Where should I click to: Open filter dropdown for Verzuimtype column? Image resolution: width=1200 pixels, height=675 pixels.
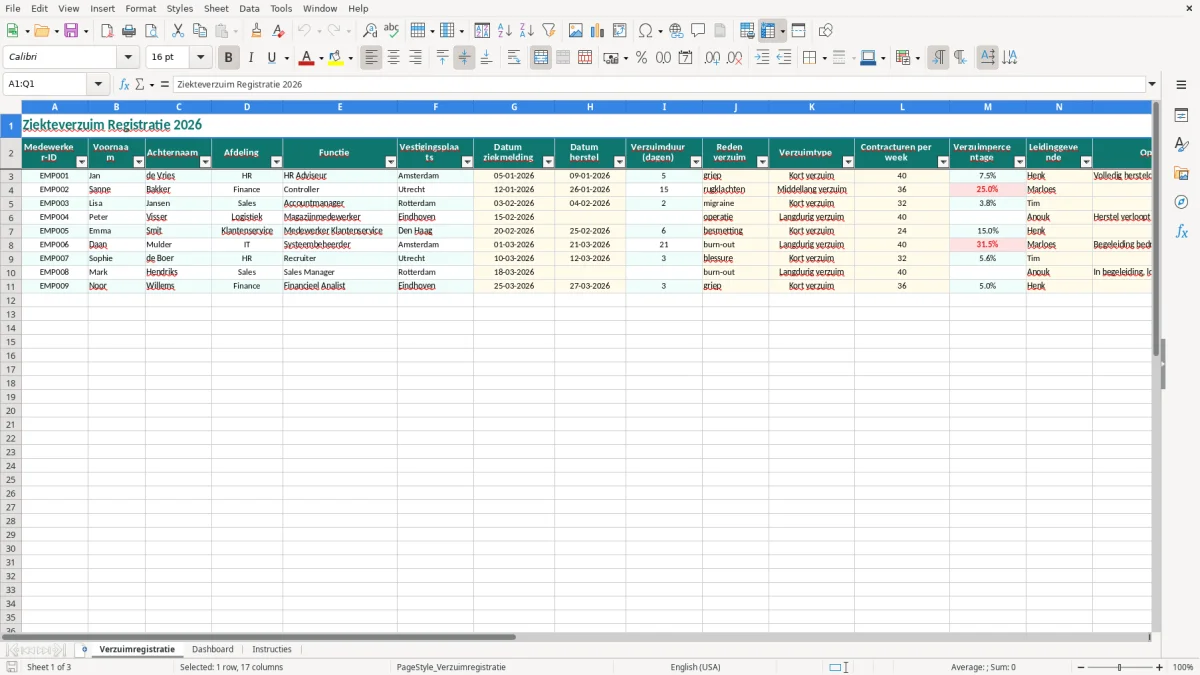coord(848,162)
